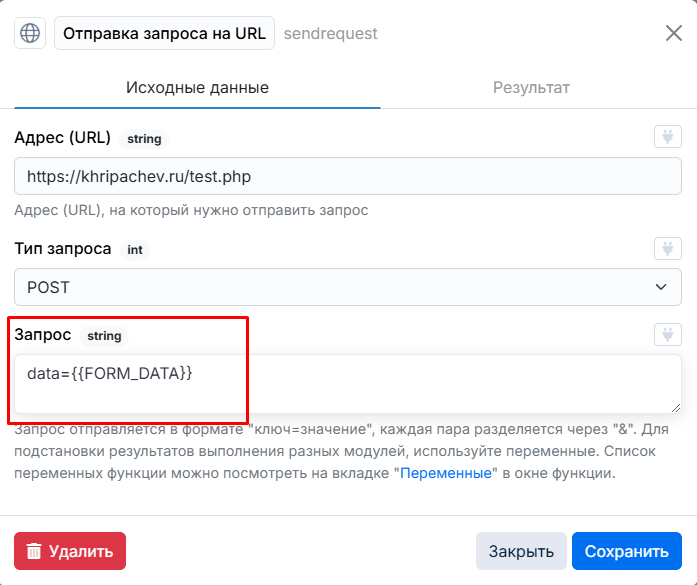Screen dimensions: 697x585
Task: Save changes with the Сохранить button
Action: [627, 551]
